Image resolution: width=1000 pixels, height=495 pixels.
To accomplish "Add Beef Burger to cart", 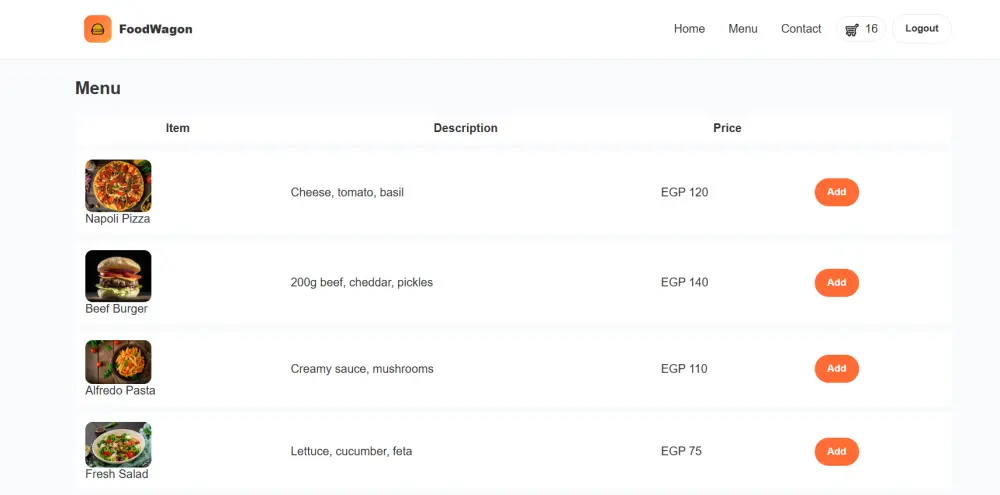I will [836, 283].
